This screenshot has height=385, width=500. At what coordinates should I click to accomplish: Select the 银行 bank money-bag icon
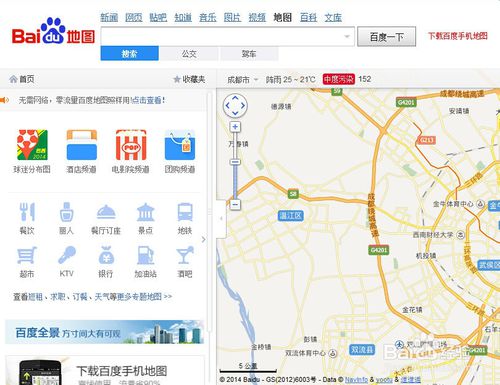[106, 255]
